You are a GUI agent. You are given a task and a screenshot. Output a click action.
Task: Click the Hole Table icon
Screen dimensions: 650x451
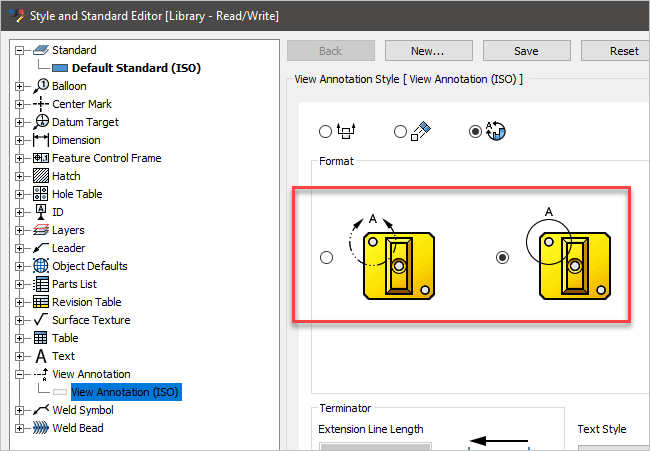click(x=41, y=194)
